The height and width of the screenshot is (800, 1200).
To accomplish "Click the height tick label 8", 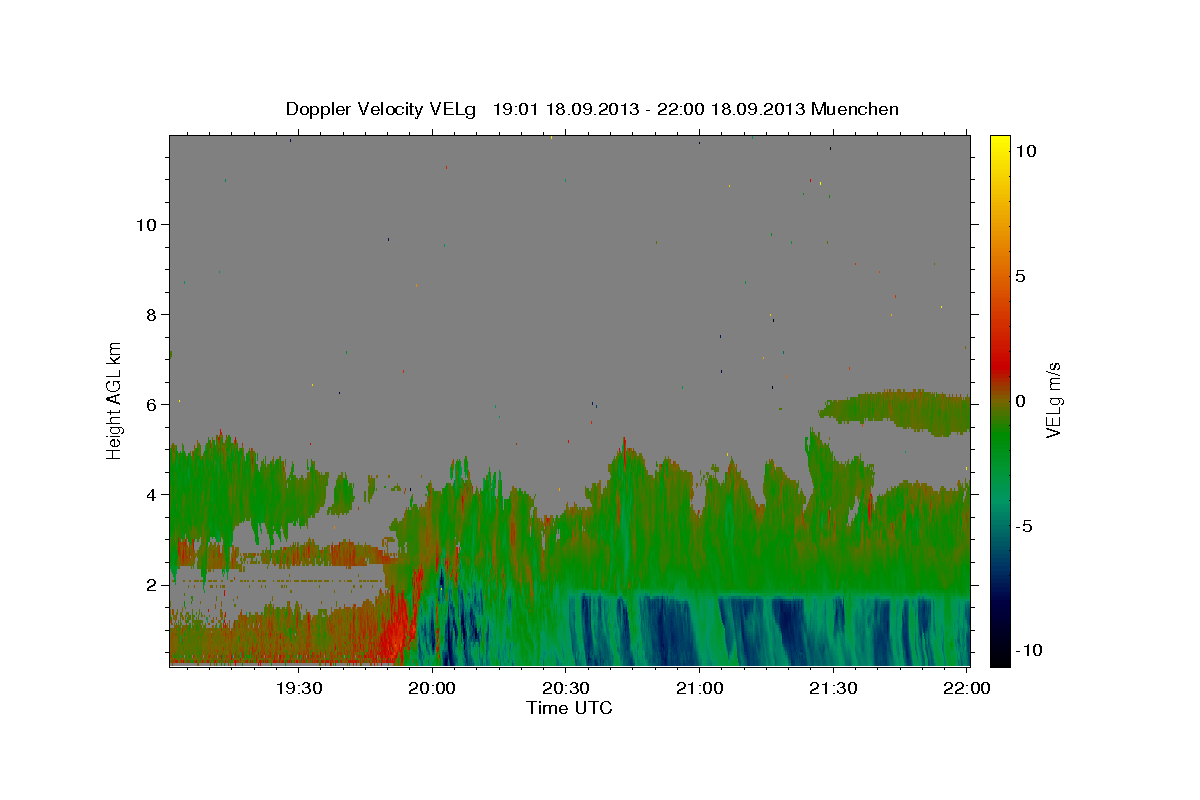I will coord(151,315).
